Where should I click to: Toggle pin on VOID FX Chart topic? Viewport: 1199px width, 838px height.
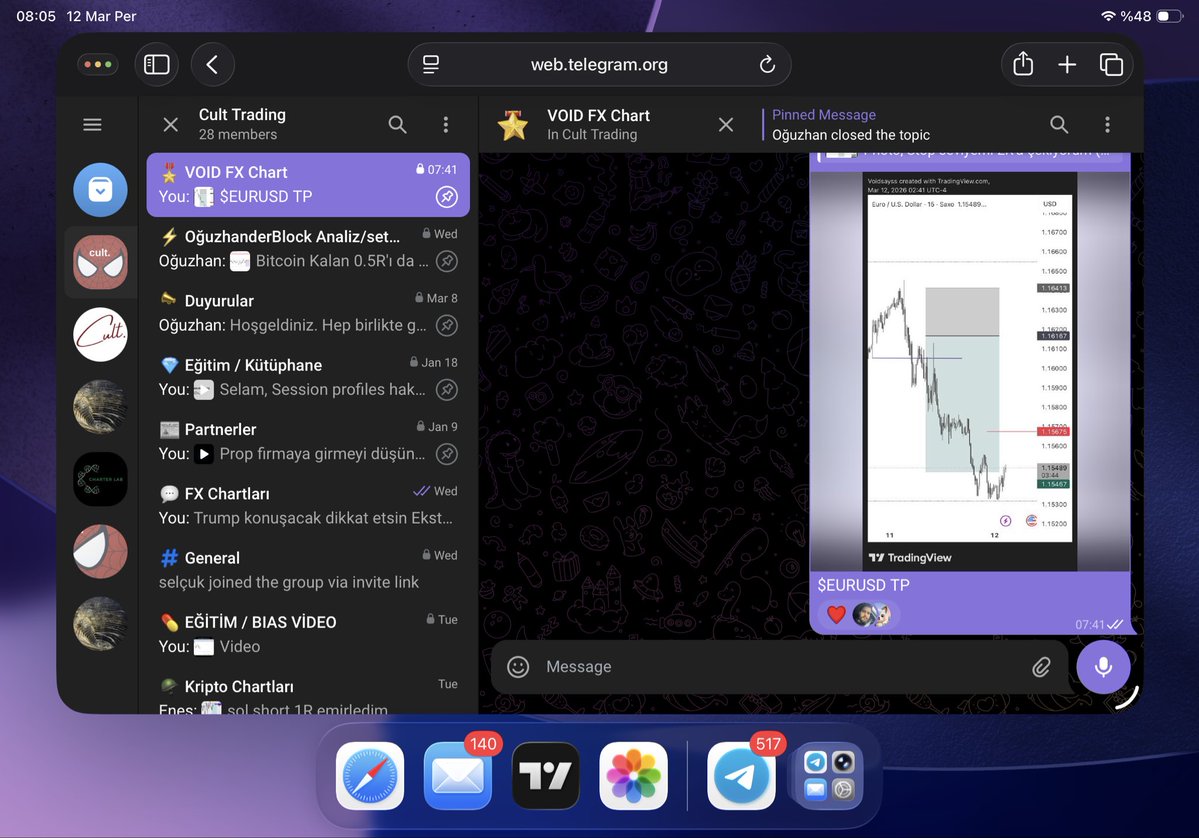tap(447, 197)
